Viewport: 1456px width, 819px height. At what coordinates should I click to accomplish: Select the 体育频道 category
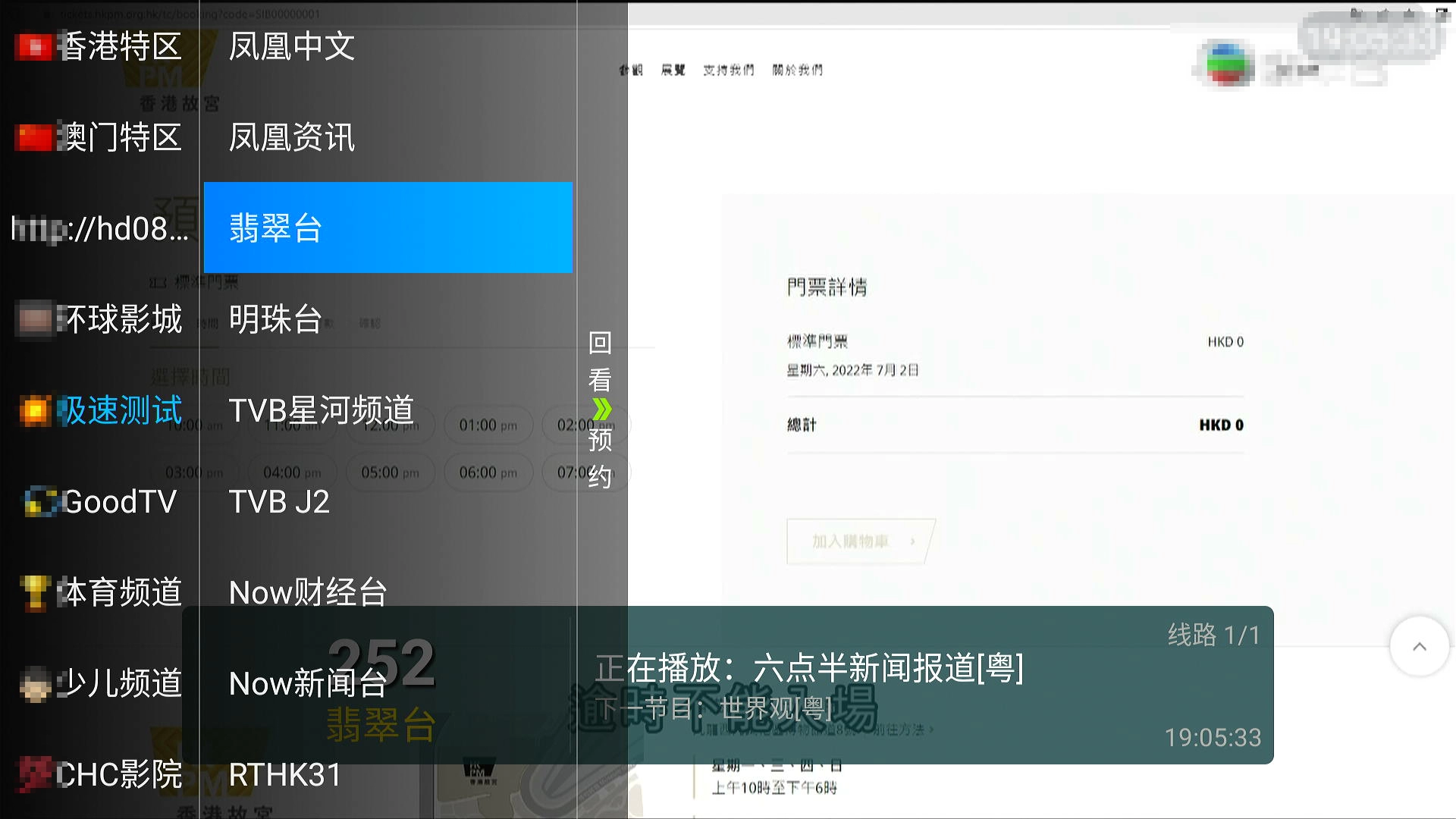(99, 592)
